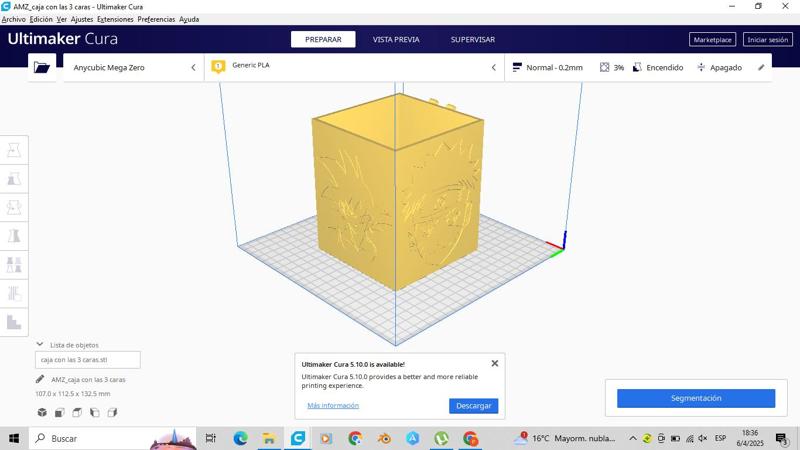
Task: Switch to front view cube icon
Action: tap(60, 412)
